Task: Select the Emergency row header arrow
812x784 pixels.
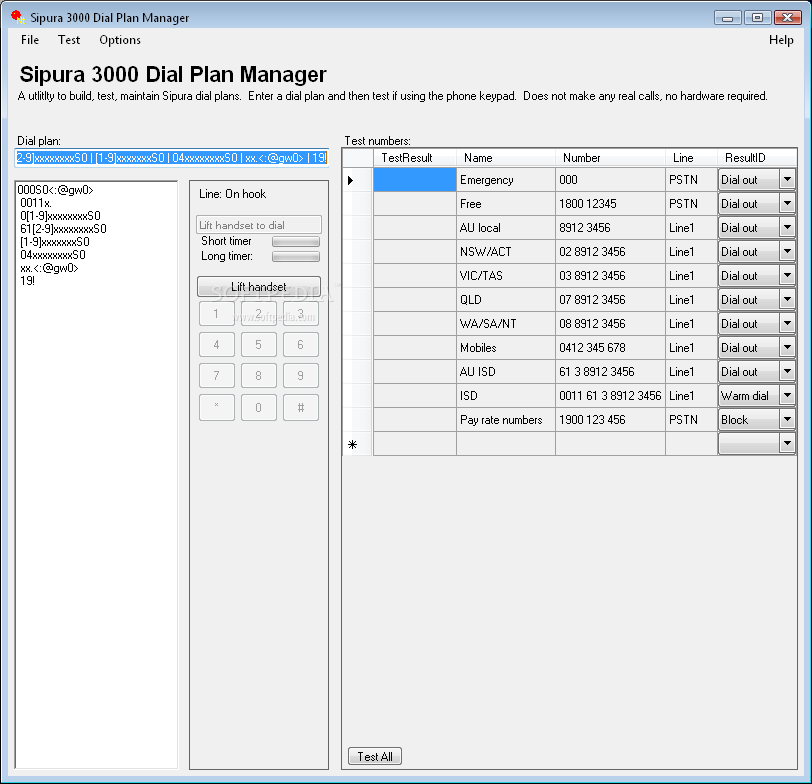Action: 358,180
